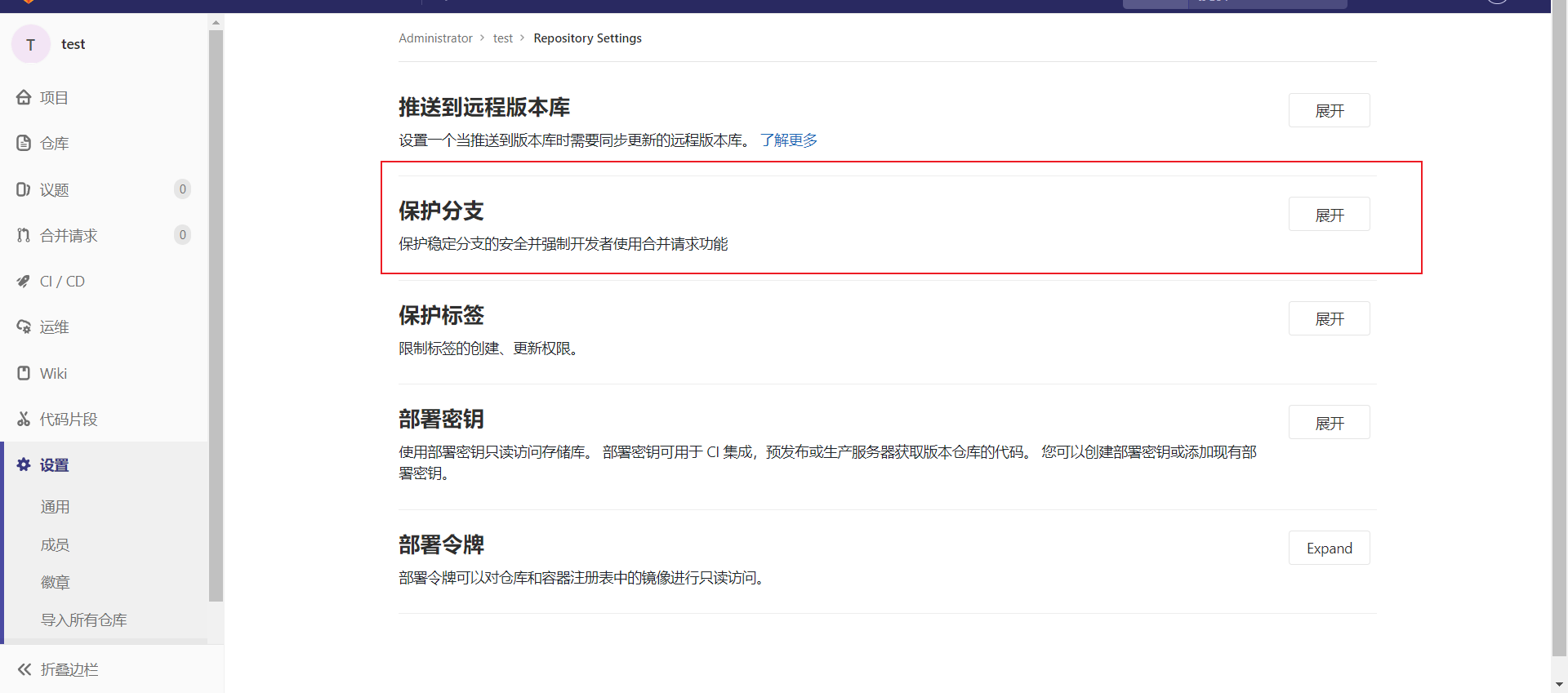Click test in the breadcrumb
The height and width of the screenshot is (693, 1568).
coord(503,38)
